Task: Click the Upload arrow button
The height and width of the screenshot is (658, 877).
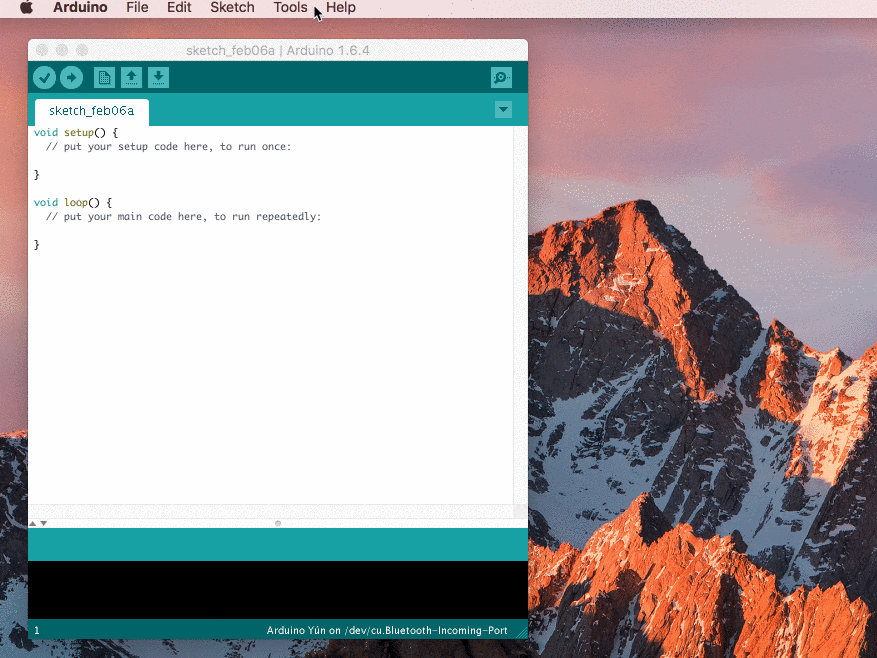Action: point(71,78)
